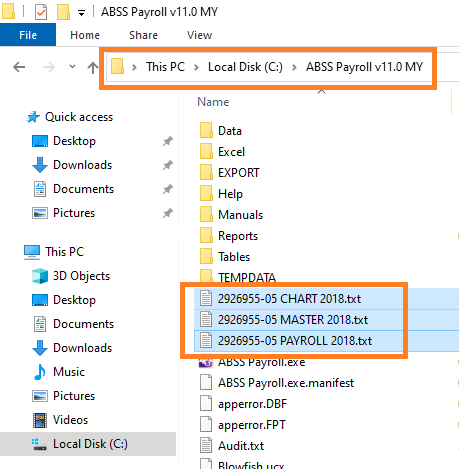Screen dimensions: 459x469
Task: Select the Tables folder
Action: (234, 257)
